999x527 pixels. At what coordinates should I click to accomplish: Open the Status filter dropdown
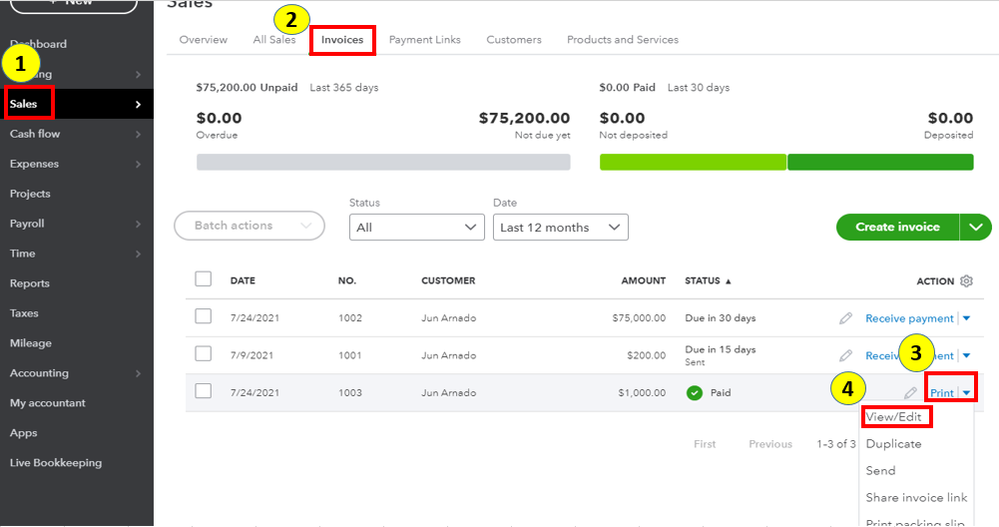click(x=417, y=227)
